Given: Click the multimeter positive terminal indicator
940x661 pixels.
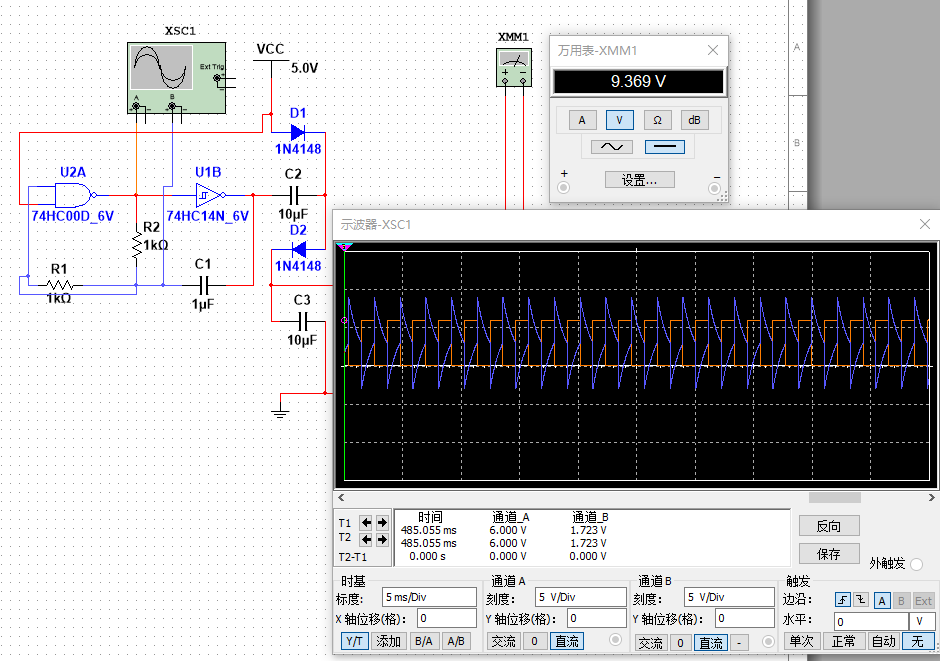Looking at the screenshot, I should (564, 188).
